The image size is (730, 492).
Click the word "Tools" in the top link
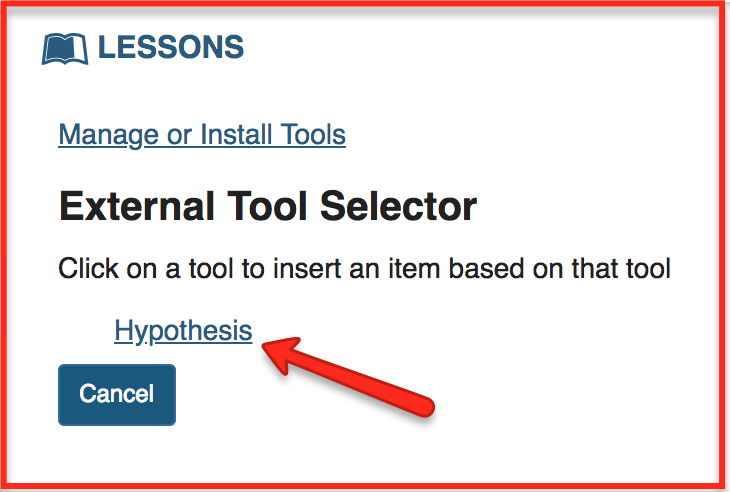coord(316,134)
